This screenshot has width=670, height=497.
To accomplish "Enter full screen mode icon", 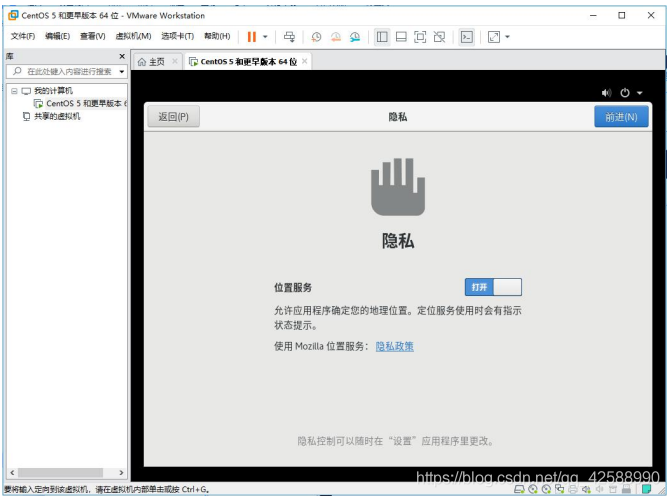I will pos(420,37).
